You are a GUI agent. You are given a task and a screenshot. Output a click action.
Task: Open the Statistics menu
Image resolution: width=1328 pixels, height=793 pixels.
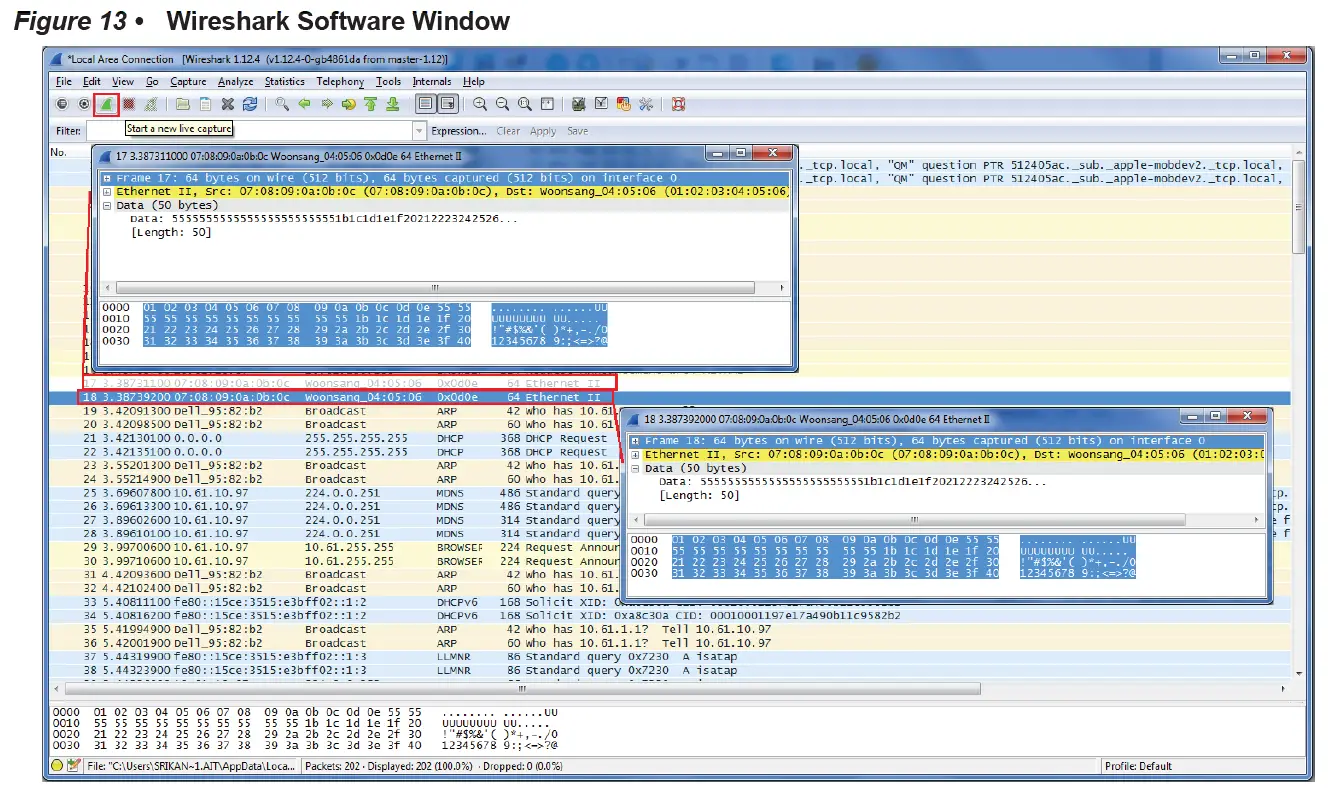[284, 81]
